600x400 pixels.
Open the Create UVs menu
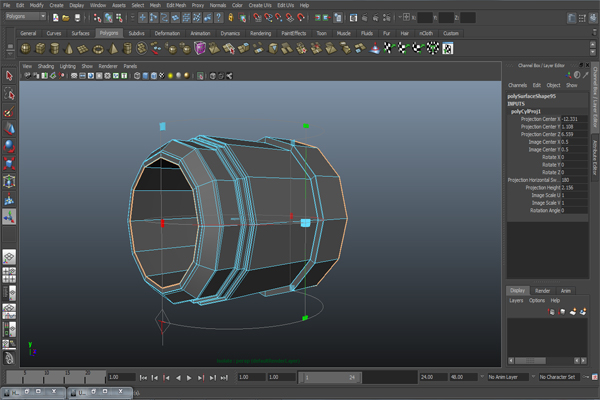click(x=260, y=5)
